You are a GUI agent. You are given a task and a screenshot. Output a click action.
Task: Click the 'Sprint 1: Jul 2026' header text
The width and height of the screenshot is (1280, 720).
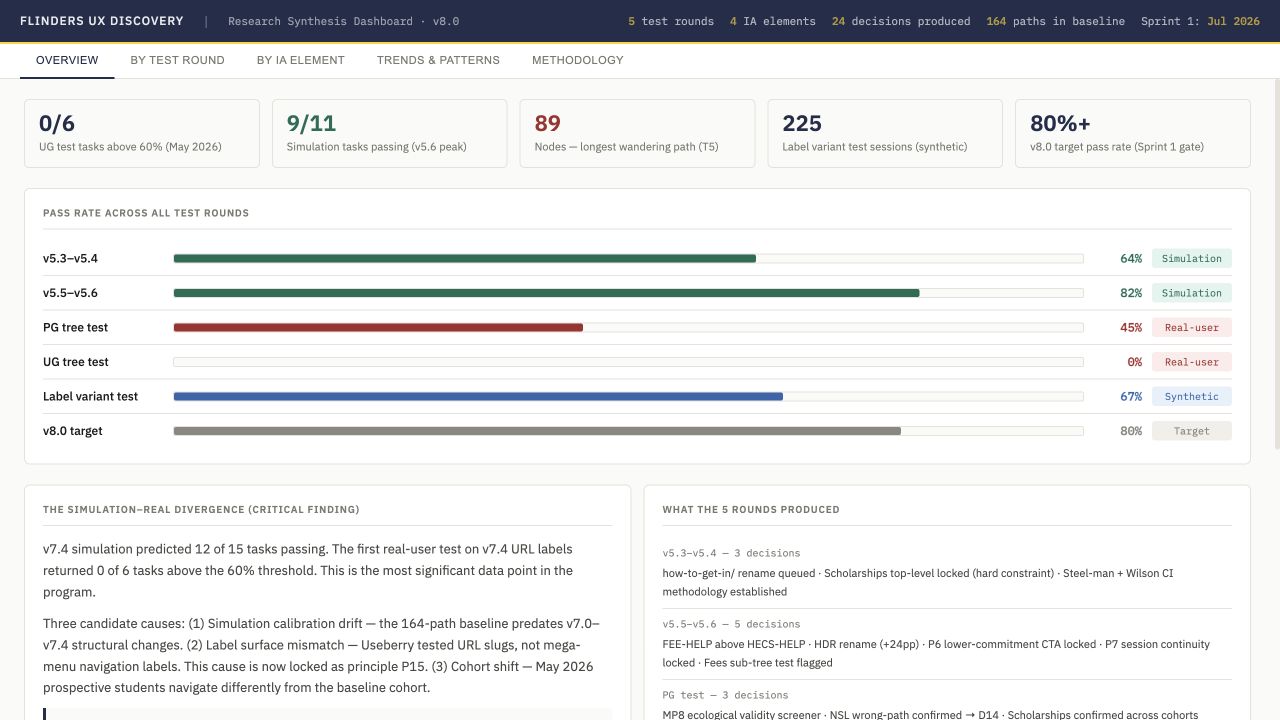1200,21
